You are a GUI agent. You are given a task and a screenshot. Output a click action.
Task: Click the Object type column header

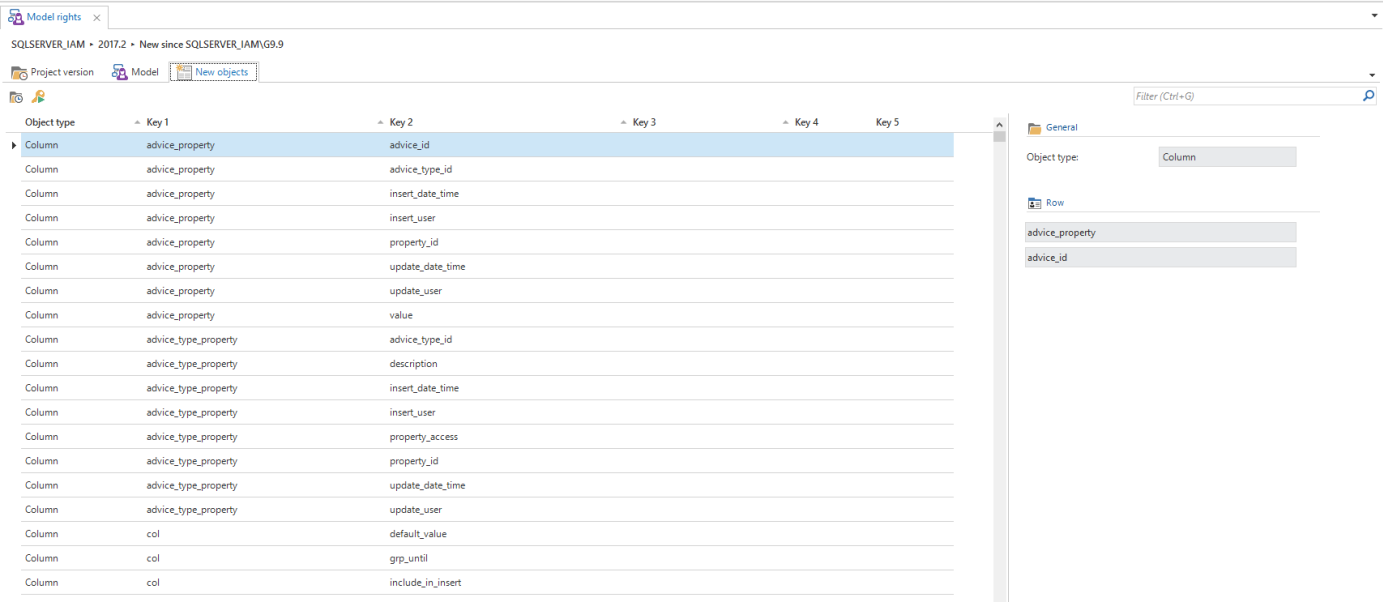coord(50,122)
